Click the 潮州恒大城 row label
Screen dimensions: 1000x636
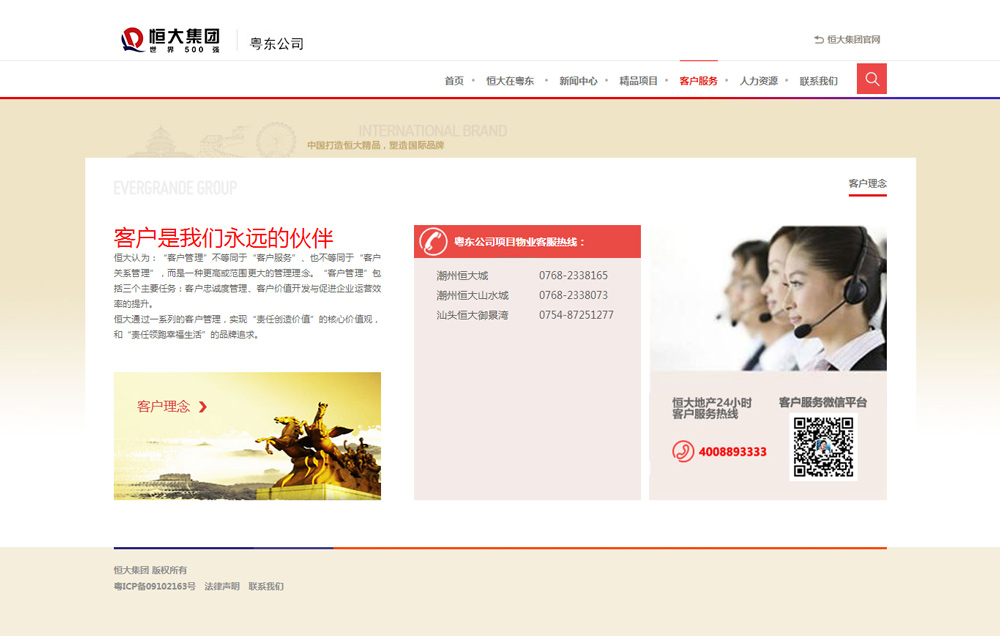pyautogui.click(x=462, y=276)
